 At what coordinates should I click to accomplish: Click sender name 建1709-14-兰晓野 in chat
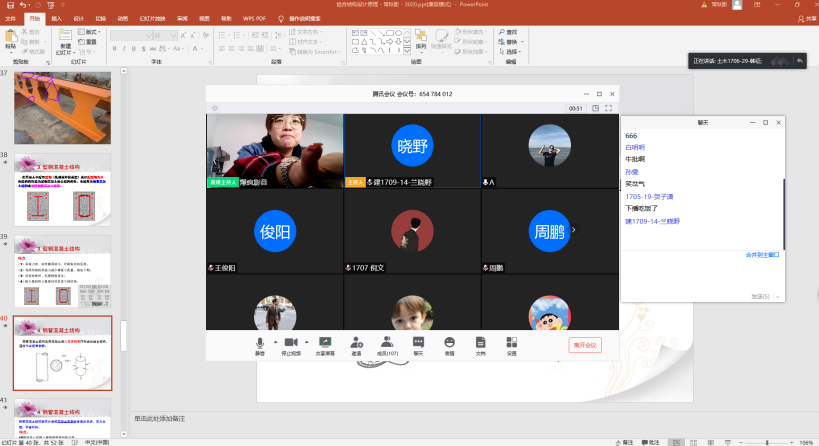(x=652, y=221)
